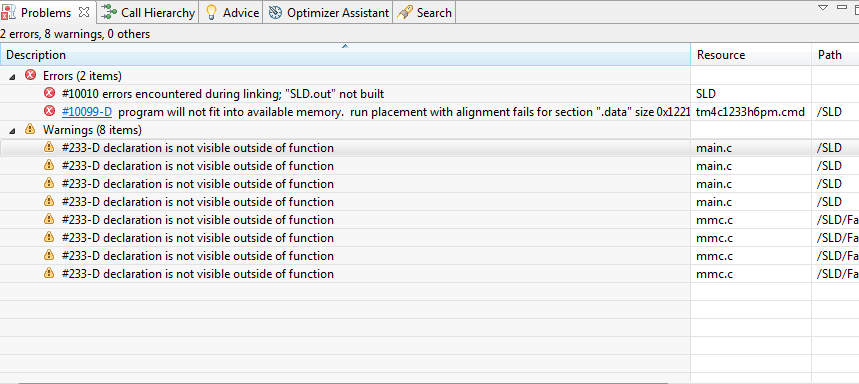Close the Problems tab with its X
The width and height of the screenshot is (859, 384).
84,12
